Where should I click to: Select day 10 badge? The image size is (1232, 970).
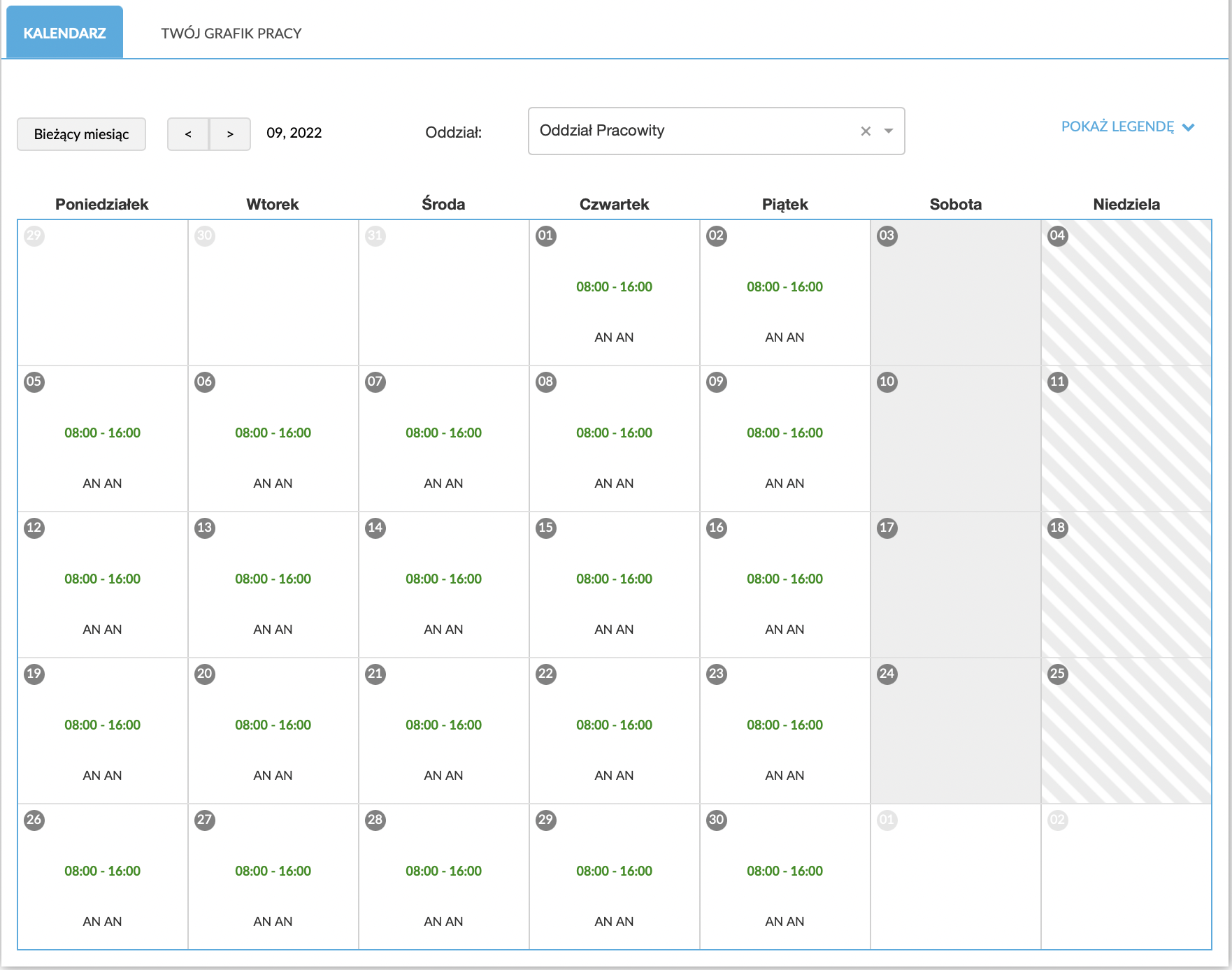pyautogui.click(x=887, y=382)
